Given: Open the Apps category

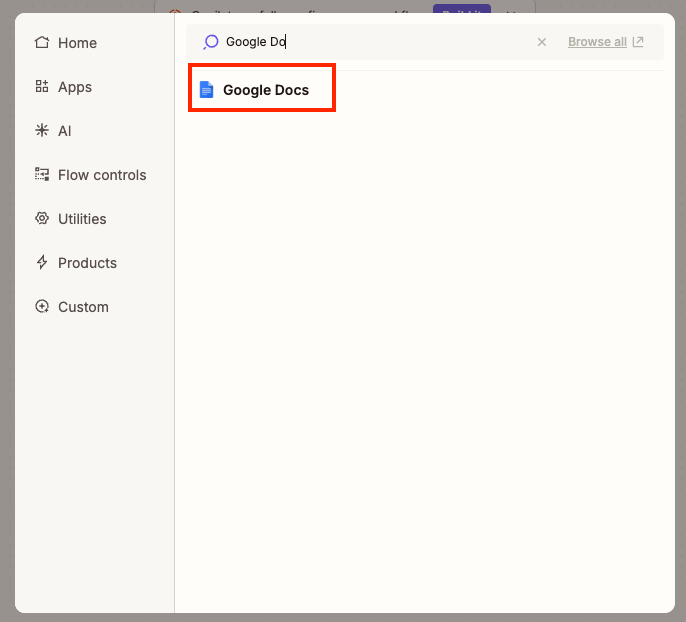Looking at the screenshot, I should click(63, 87).
